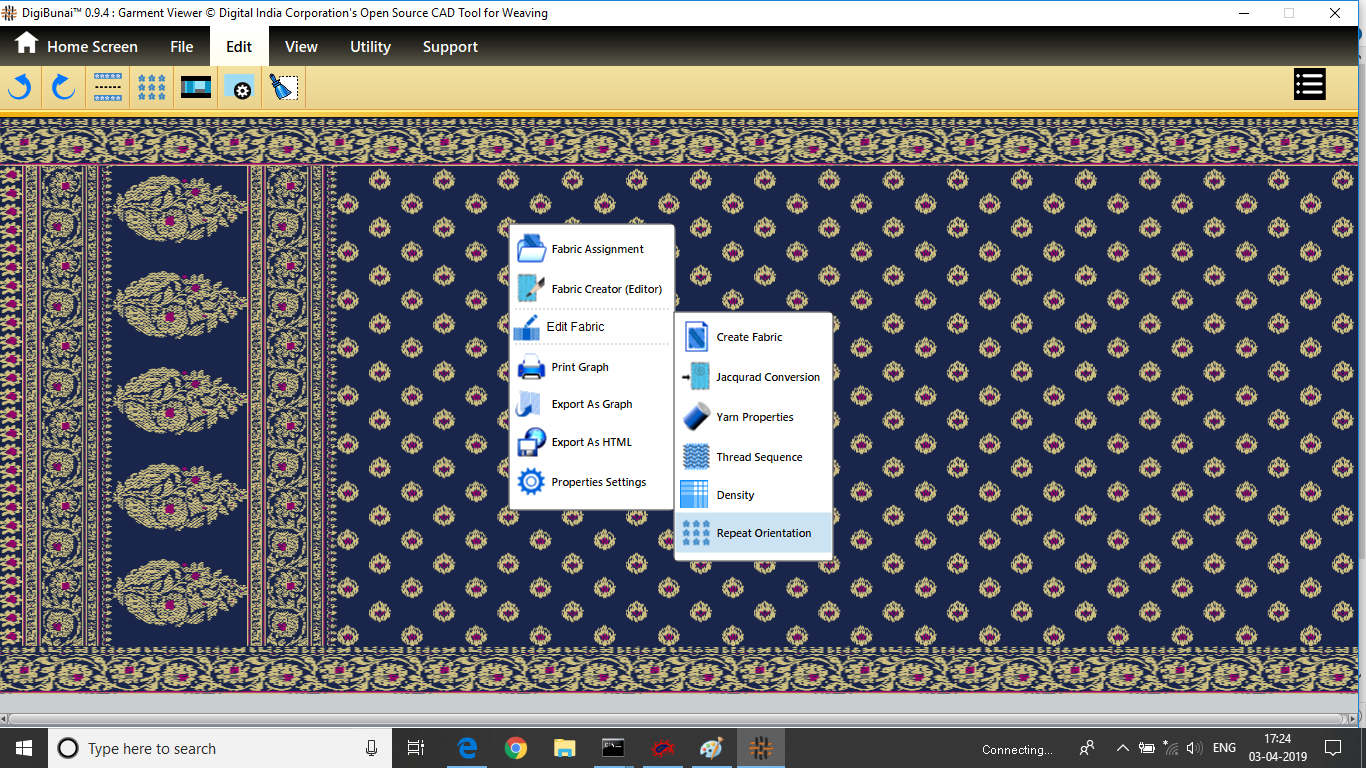
Task: Click the horizontal scrollbar below the fabric
Action: (x=676, y=719)
